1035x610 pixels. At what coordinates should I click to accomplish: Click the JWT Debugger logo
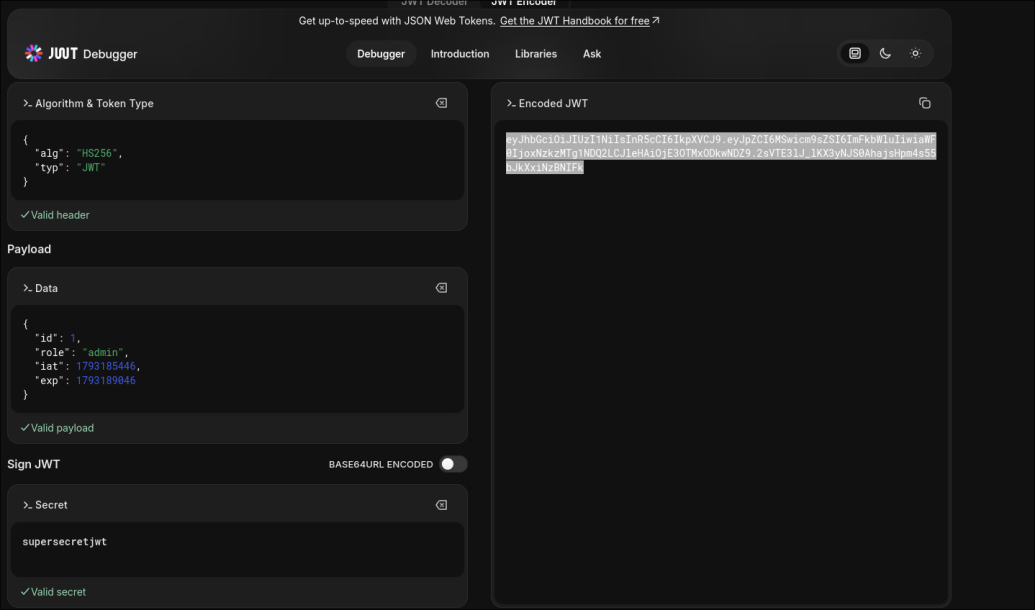pos(81,53)
